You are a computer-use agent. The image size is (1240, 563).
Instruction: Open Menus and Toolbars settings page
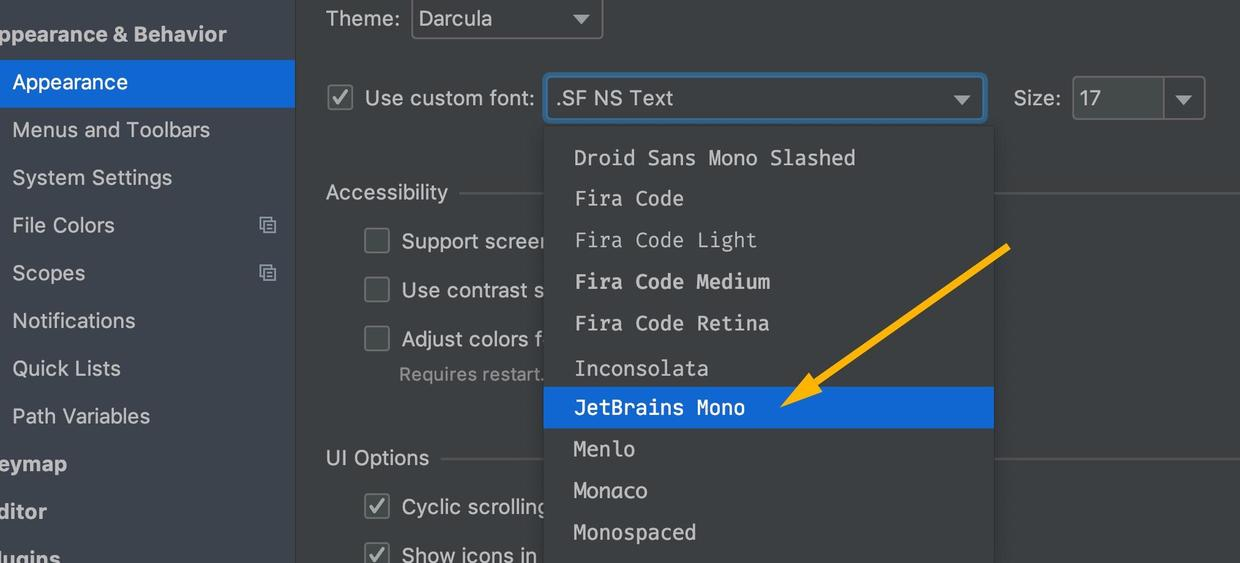pyautogui.click(x=111, y=130)
